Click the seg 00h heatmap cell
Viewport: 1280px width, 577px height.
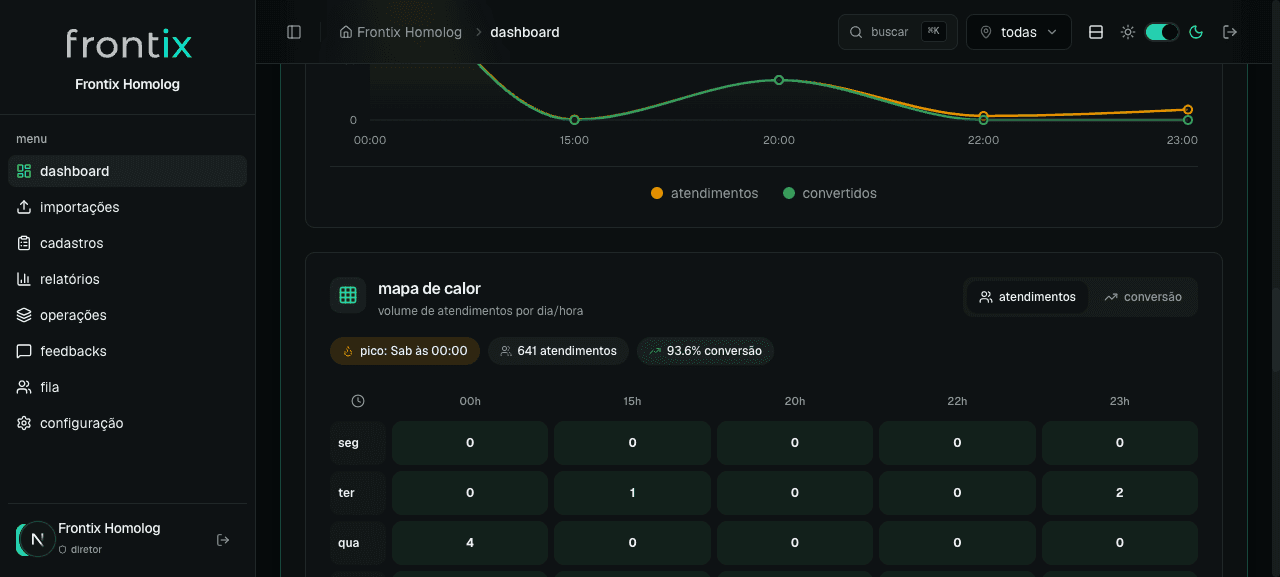coord(470,443)
